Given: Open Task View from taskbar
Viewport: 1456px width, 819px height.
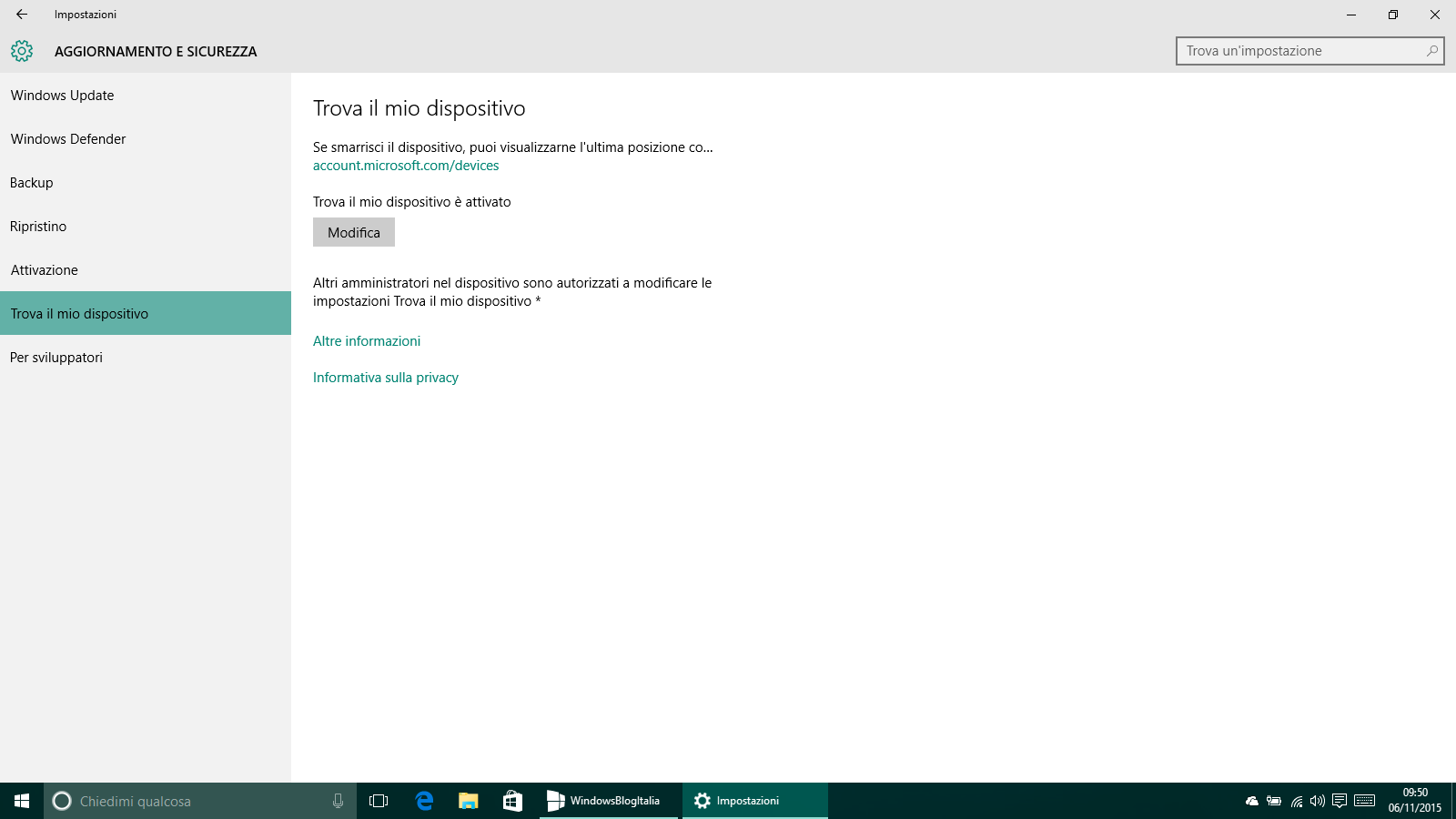Looking at the screenshot, I should point(379,801).
